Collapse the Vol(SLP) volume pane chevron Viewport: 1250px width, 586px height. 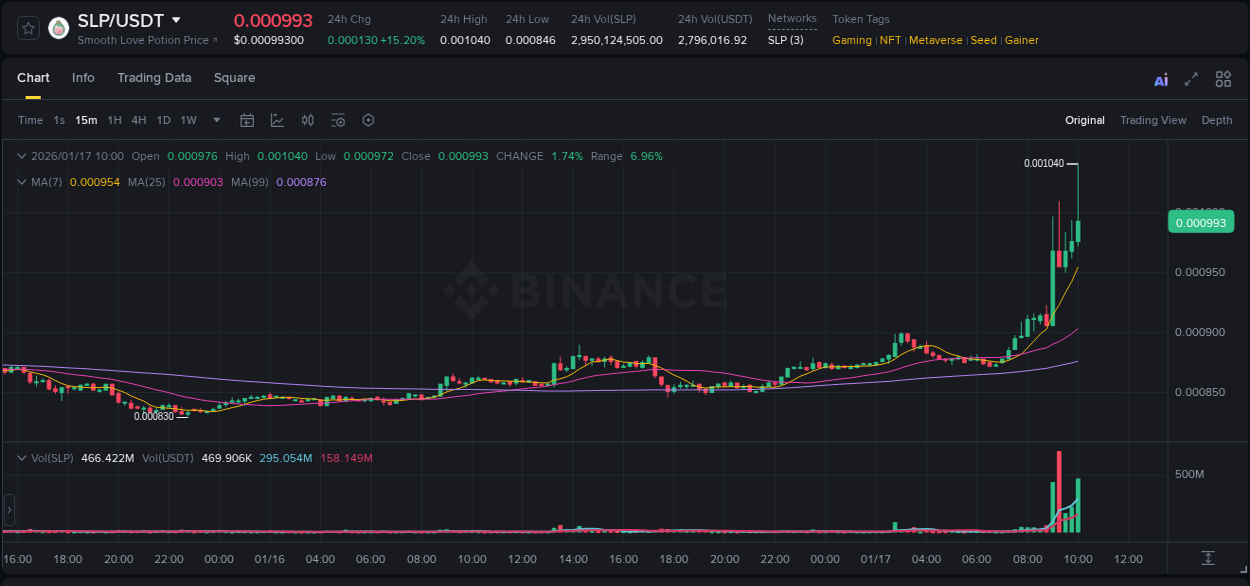(22, 457)
